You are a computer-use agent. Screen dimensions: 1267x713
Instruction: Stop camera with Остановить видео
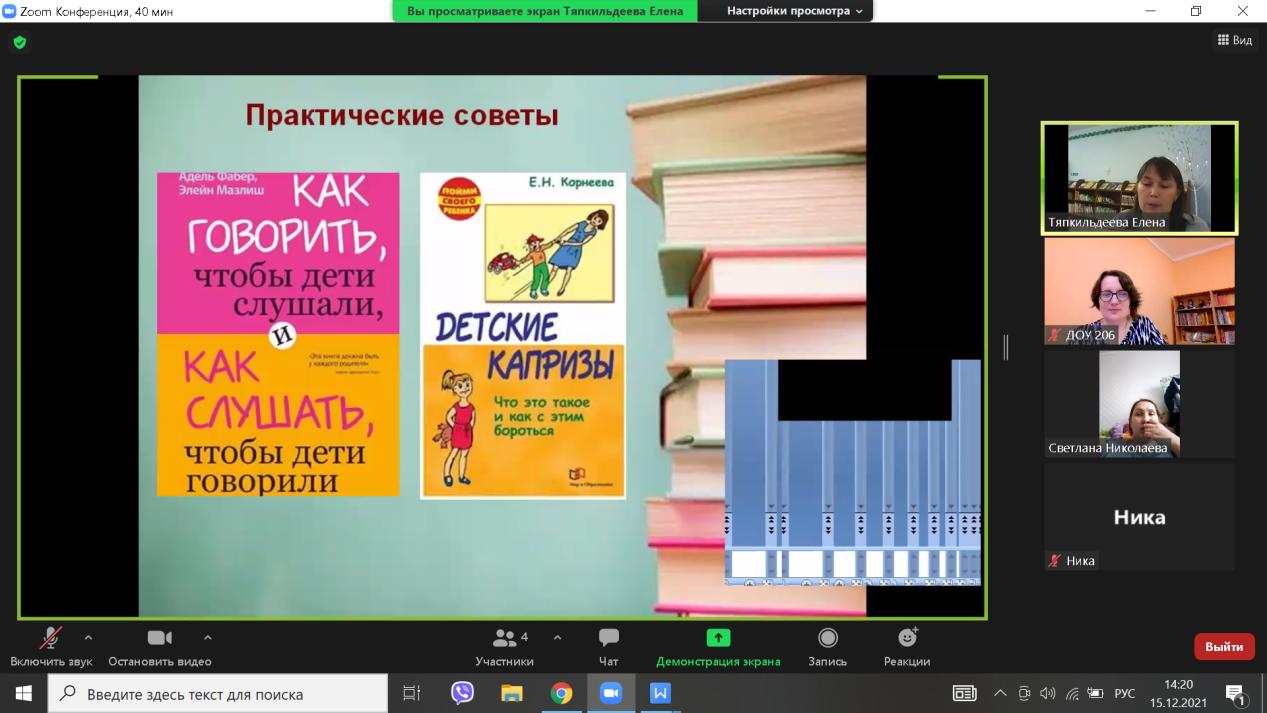pos(160,647)
